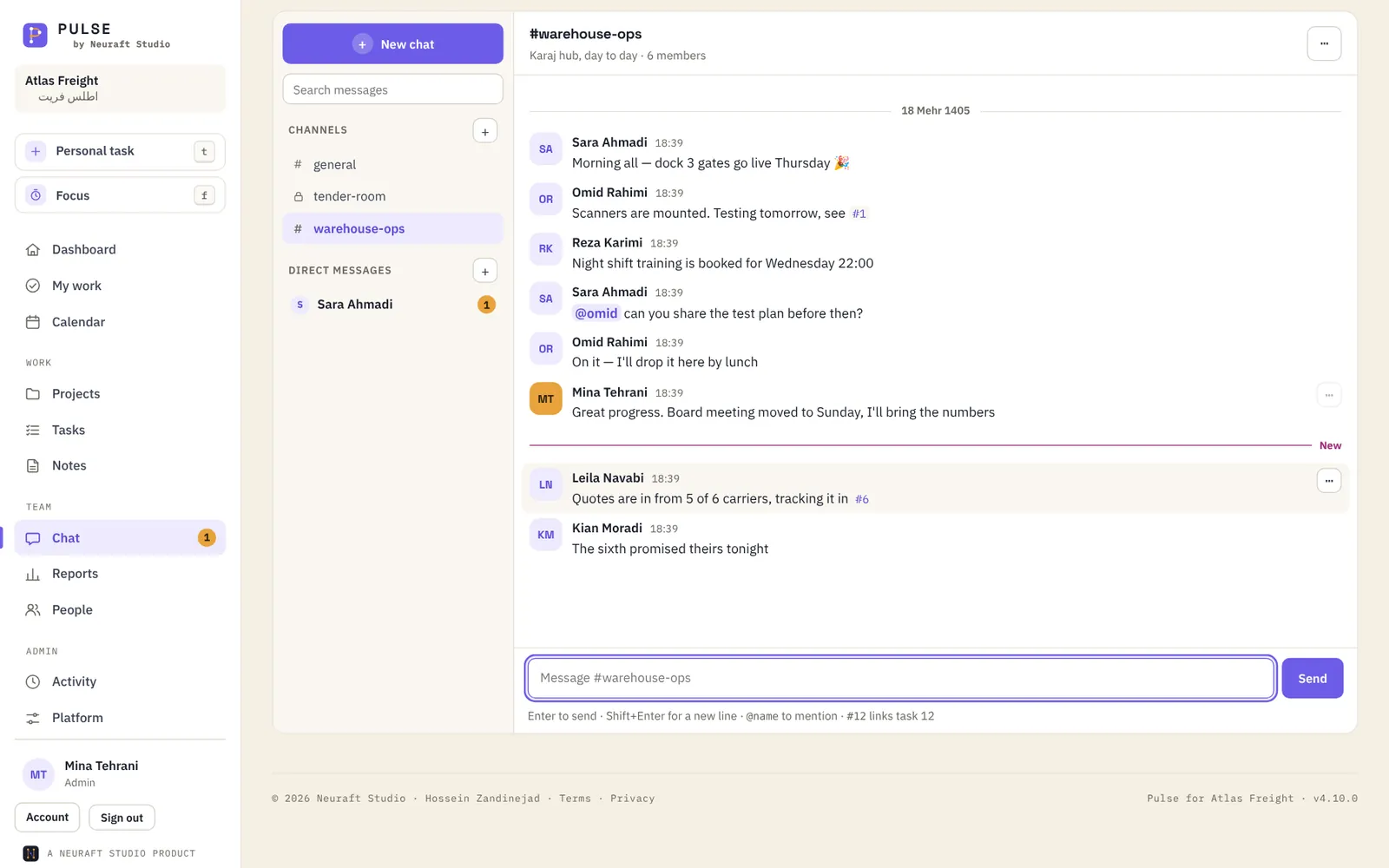Click the Neuraft Studio footer link

[361, 799]
